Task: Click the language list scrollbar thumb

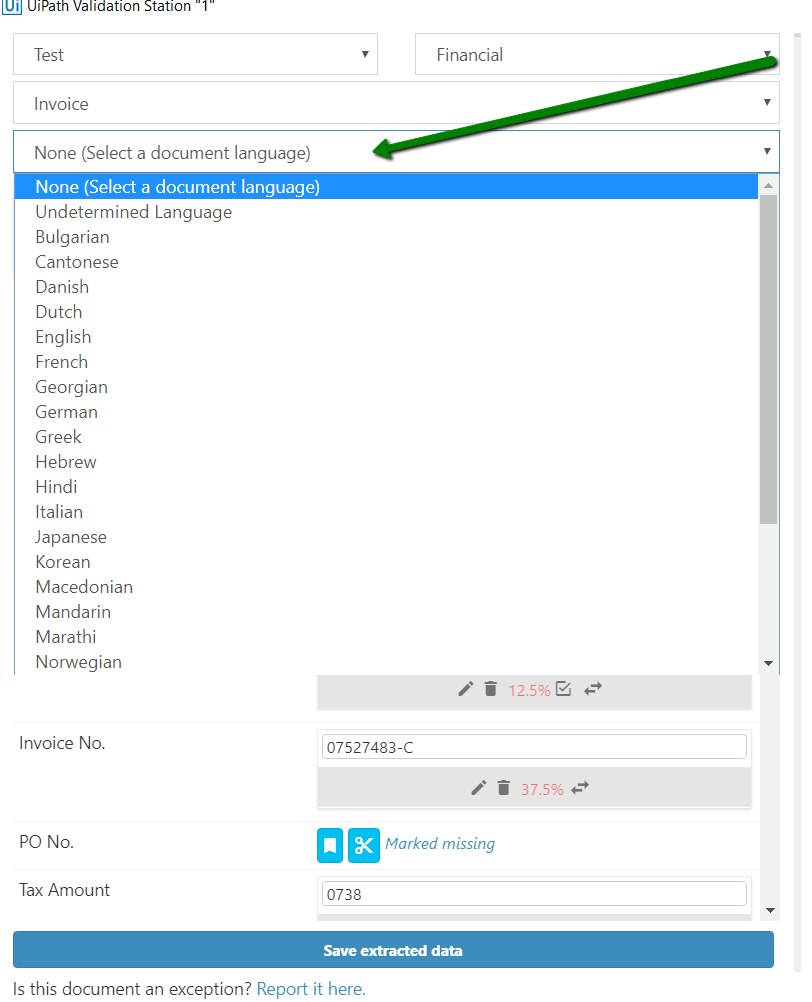Action: click(768, 359)
